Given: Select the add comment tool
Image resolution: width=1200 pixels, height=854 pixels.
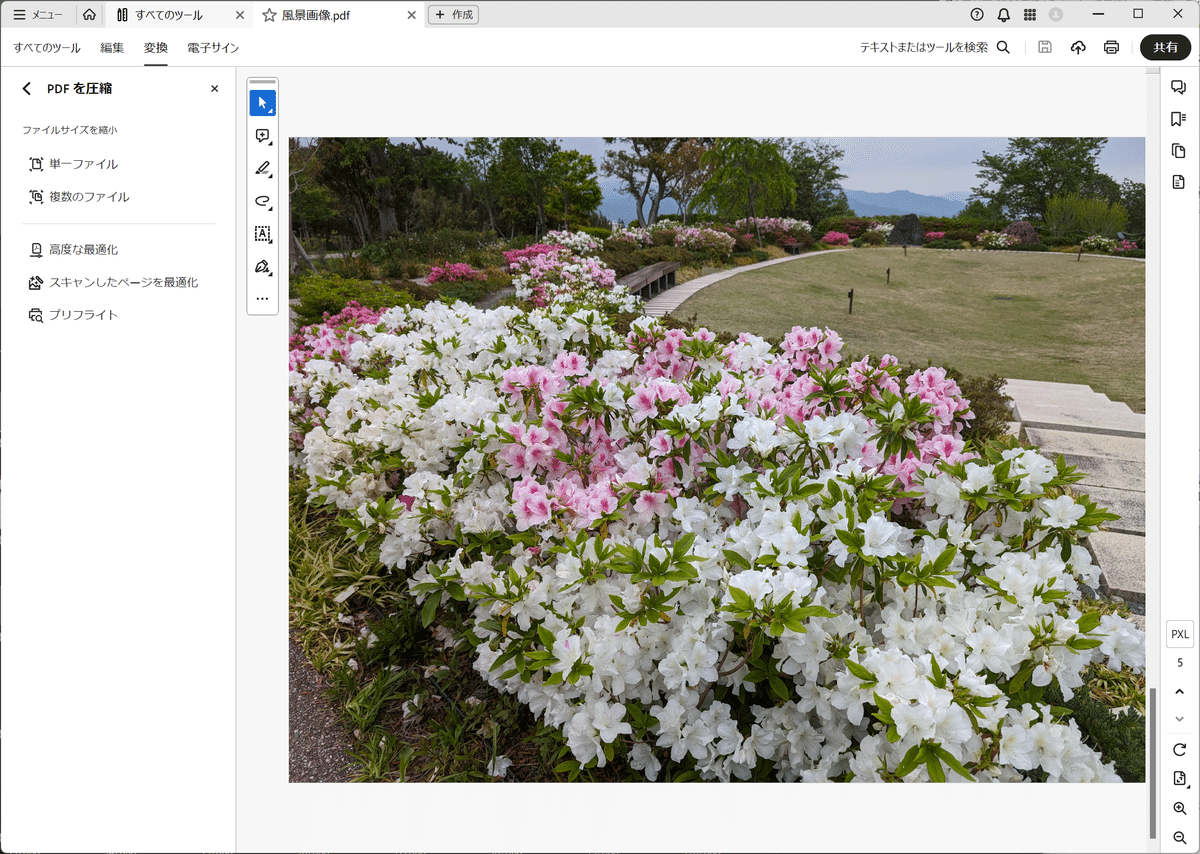Looking at the screenshot, I should click(263, 136).
